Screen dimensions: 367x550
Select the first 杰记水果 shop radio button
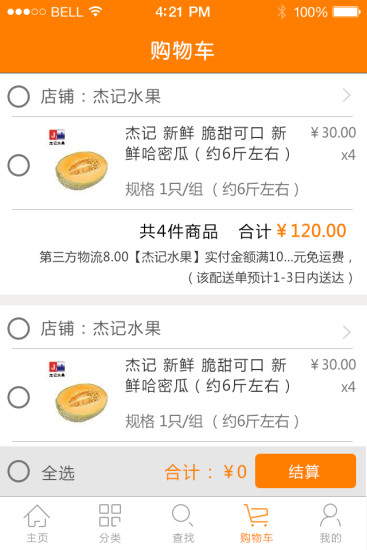pyautogui.click(x=19, y=96)
